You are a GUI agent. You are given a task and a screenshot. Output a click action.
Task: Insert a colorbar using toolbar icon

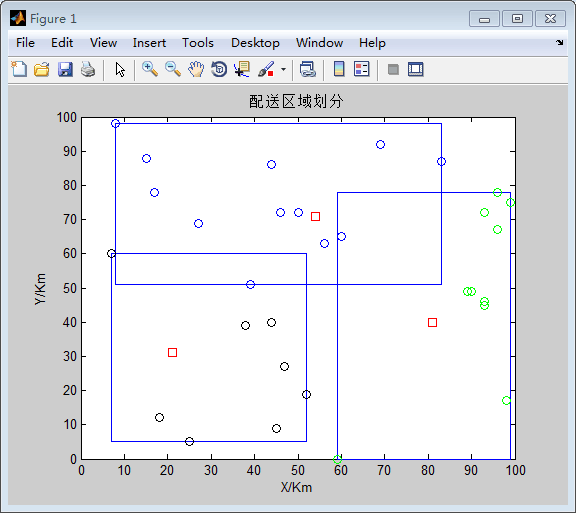pos(339,69)
